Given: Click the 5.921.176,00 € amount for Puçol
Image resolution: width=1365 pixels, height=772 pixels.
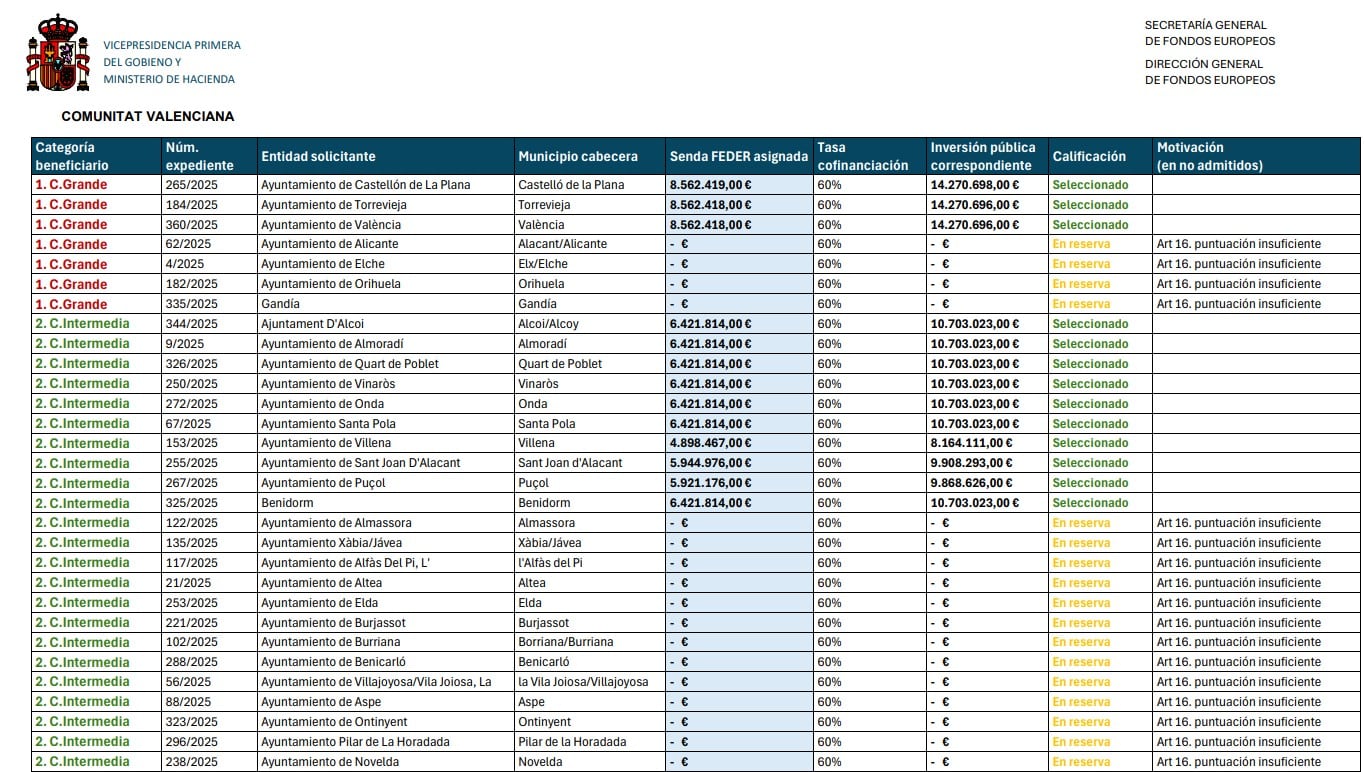Looking at the screenshot, I should coord(710,483).
